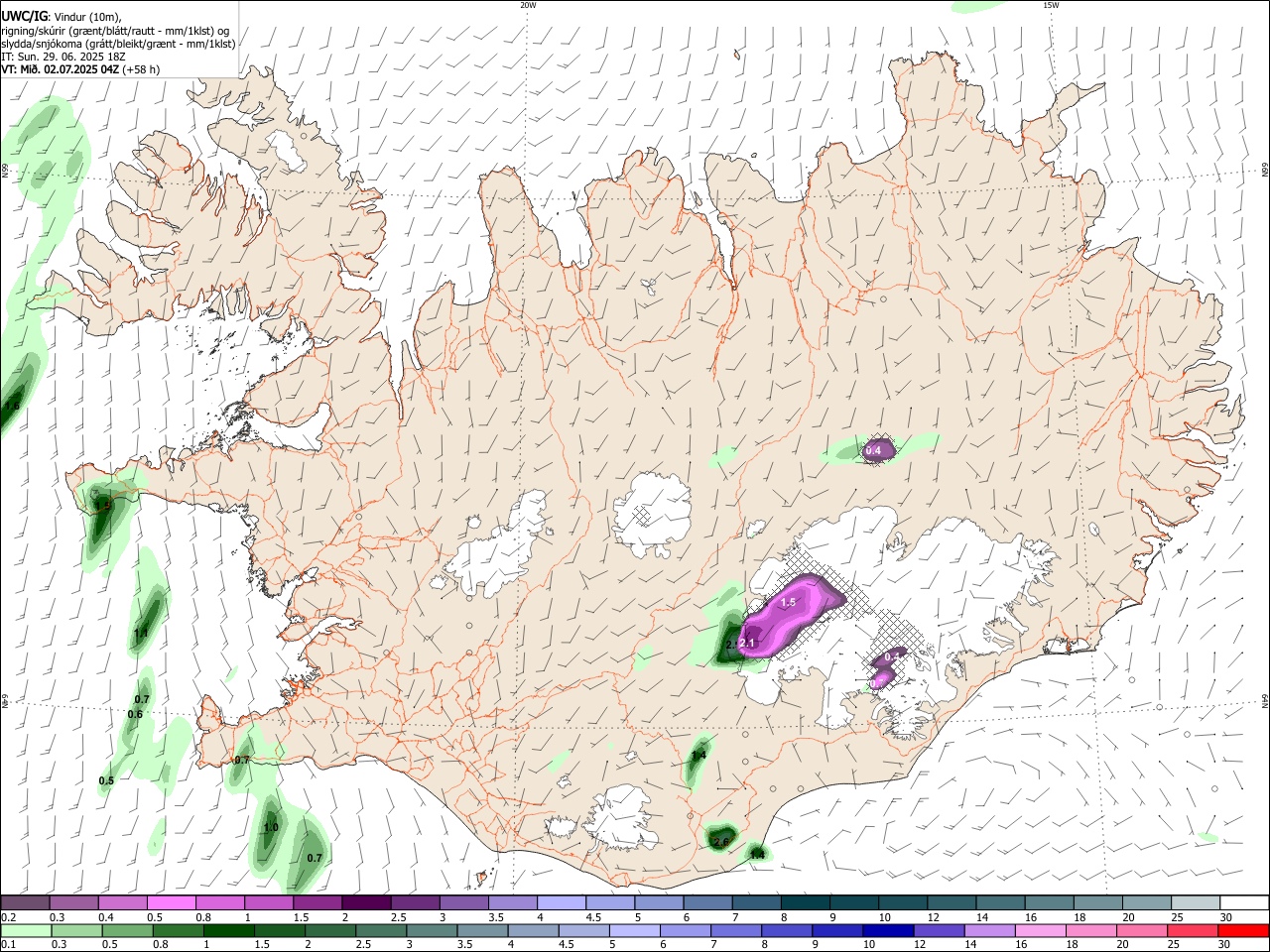
Task: Click the pale grey 25 swatch in the upper legend
Action: 1195,903
